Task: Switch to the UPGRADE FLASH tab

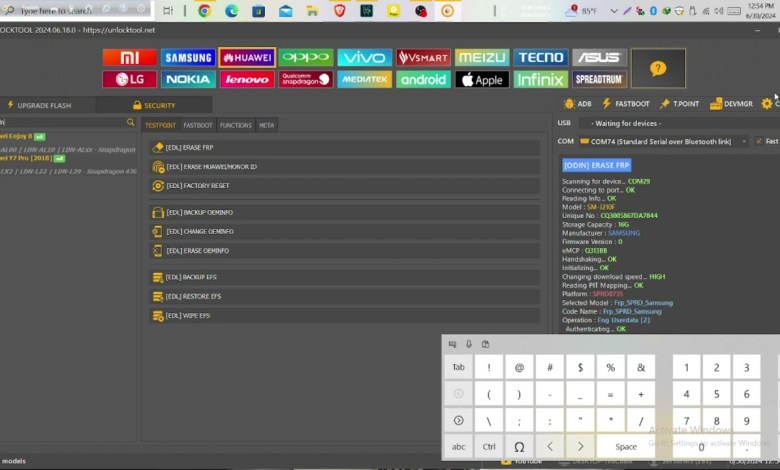Action: click(x=39, y=105)
